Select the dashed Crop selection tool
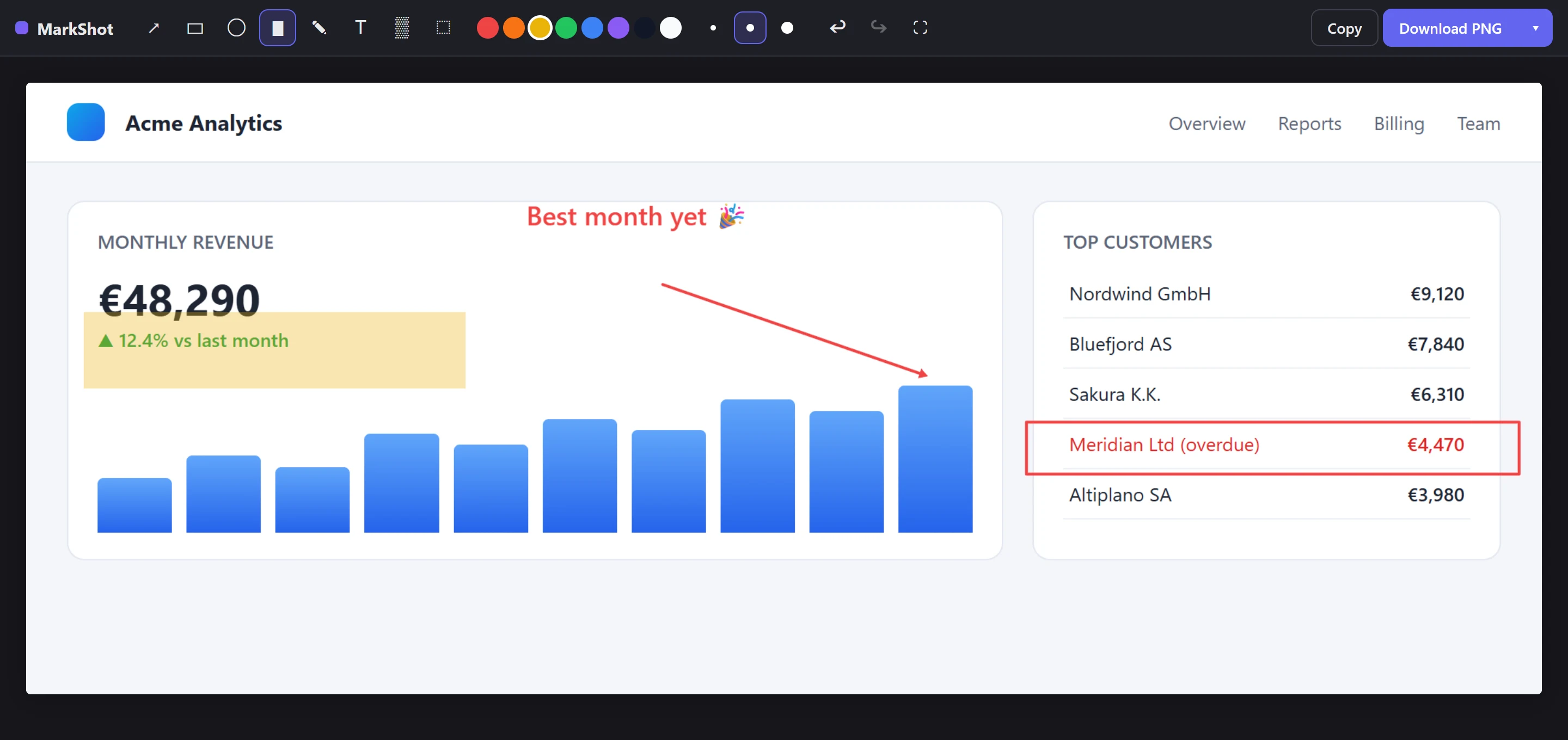The image size is (1568, 740). 443,28
